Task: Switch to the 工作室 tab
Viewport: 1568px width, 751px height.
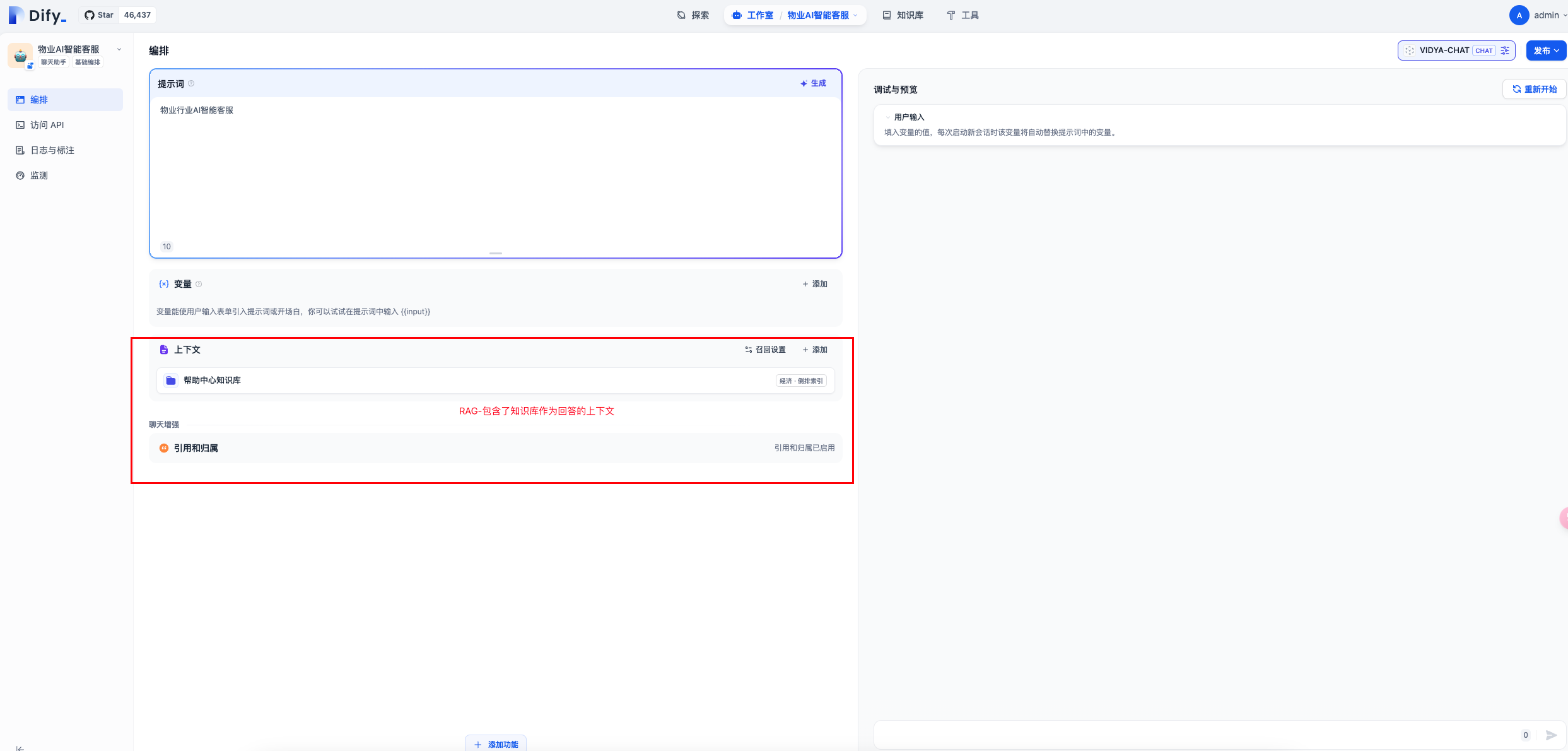Action: point(752,15)
